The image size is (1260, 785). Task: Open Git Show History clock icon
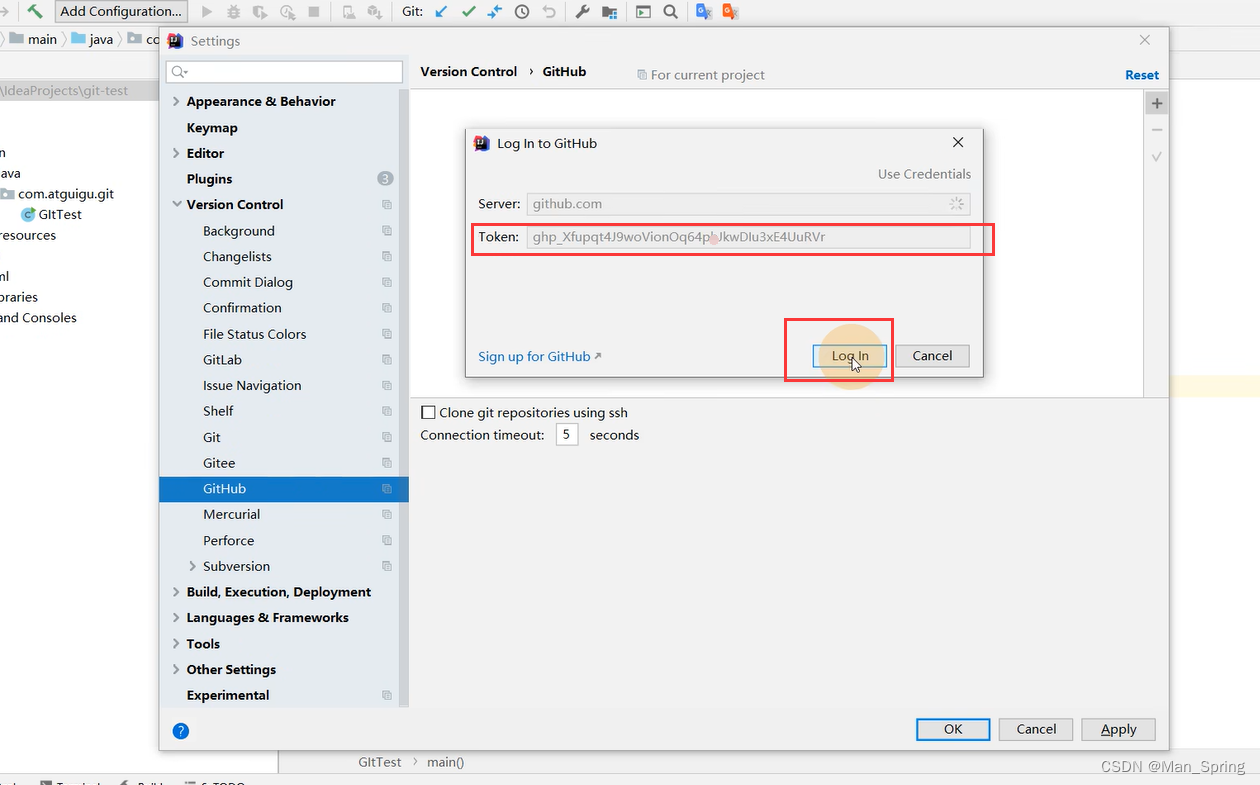[522, 12]
